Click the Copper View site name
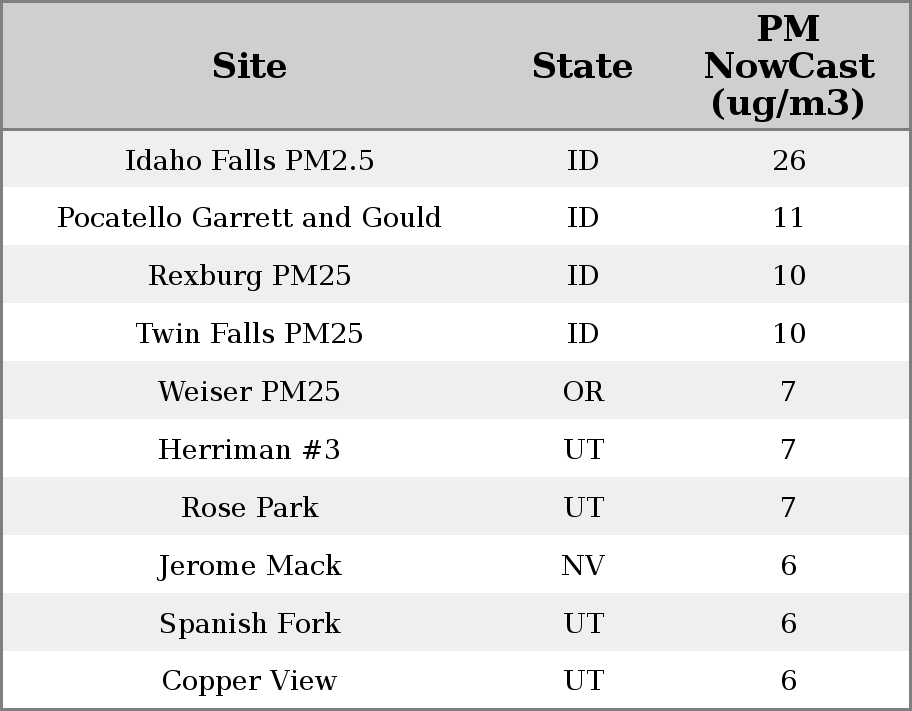 (x=249, y=680)
